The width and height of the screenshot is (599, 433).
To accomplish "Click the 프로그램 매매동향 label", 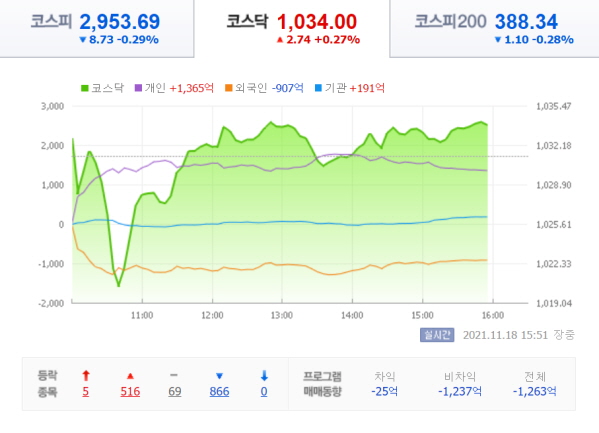I will tap(322, 384).
